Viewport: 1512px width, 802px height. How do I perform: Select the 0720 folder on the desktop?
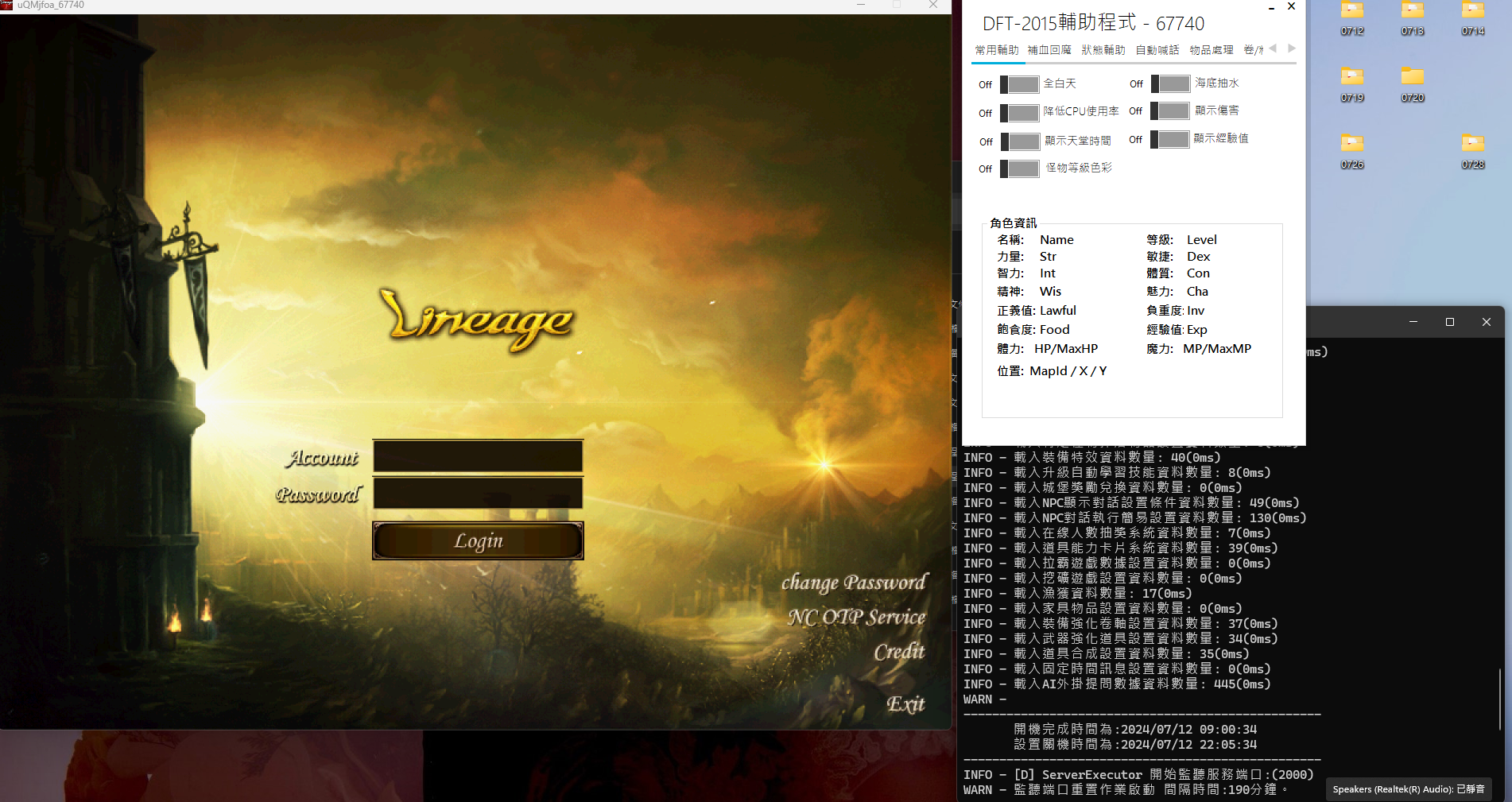[1413, 85]
